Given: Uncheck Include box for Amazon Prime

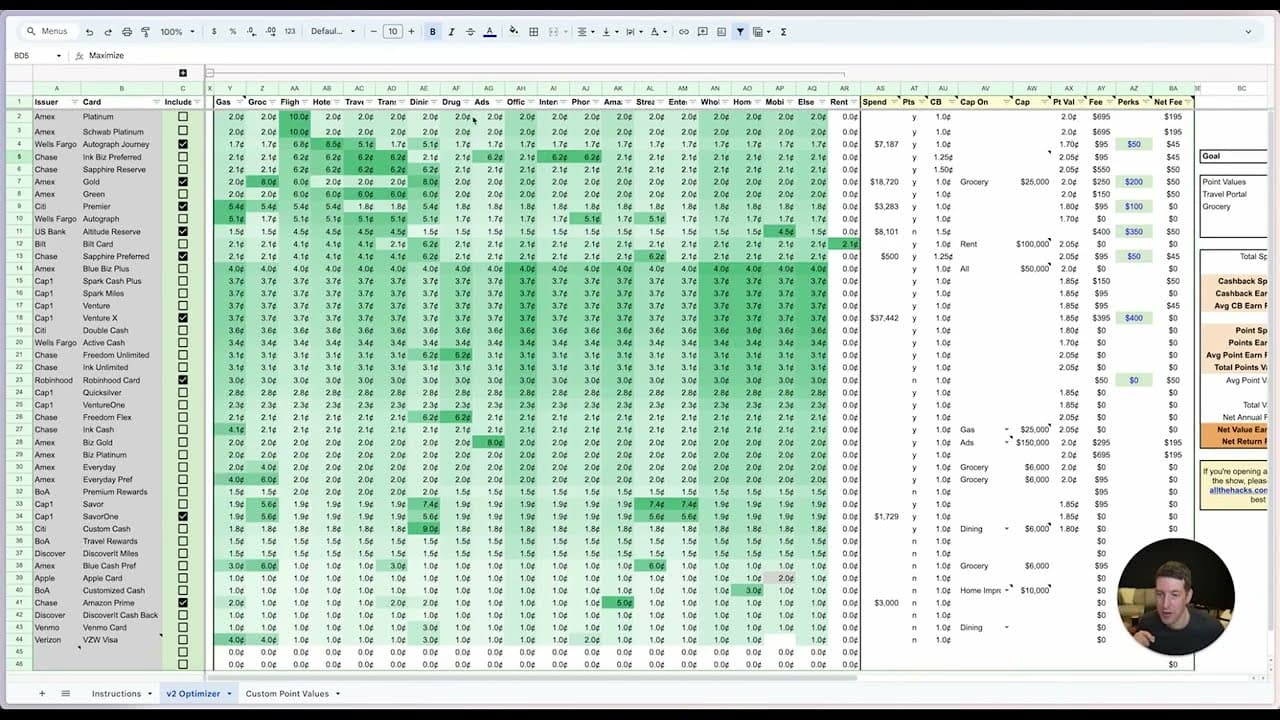Looking at the screenshot, I should tap(182, 603).
